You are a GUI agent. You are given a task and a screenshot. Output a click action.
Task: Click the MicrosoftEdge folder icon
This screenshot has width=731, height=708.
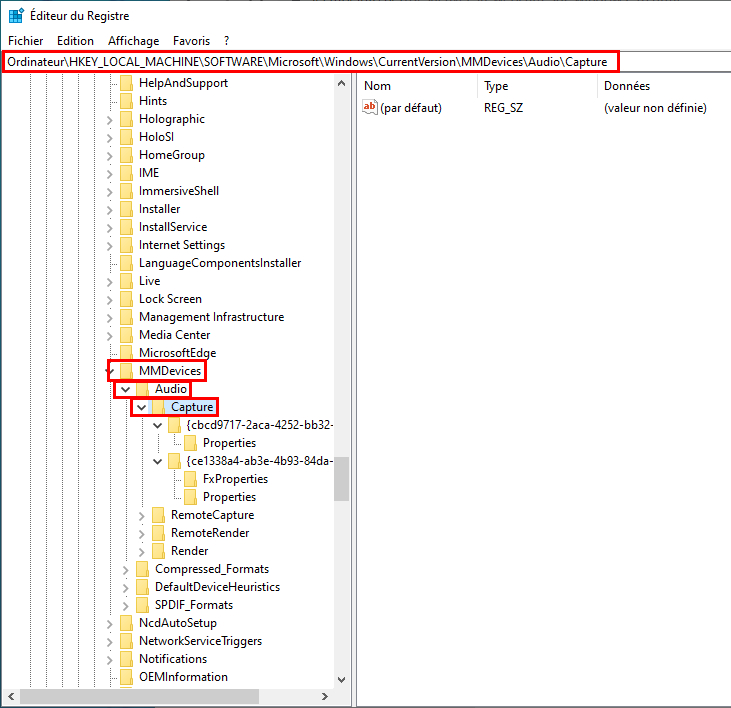[x=126, y=353]
